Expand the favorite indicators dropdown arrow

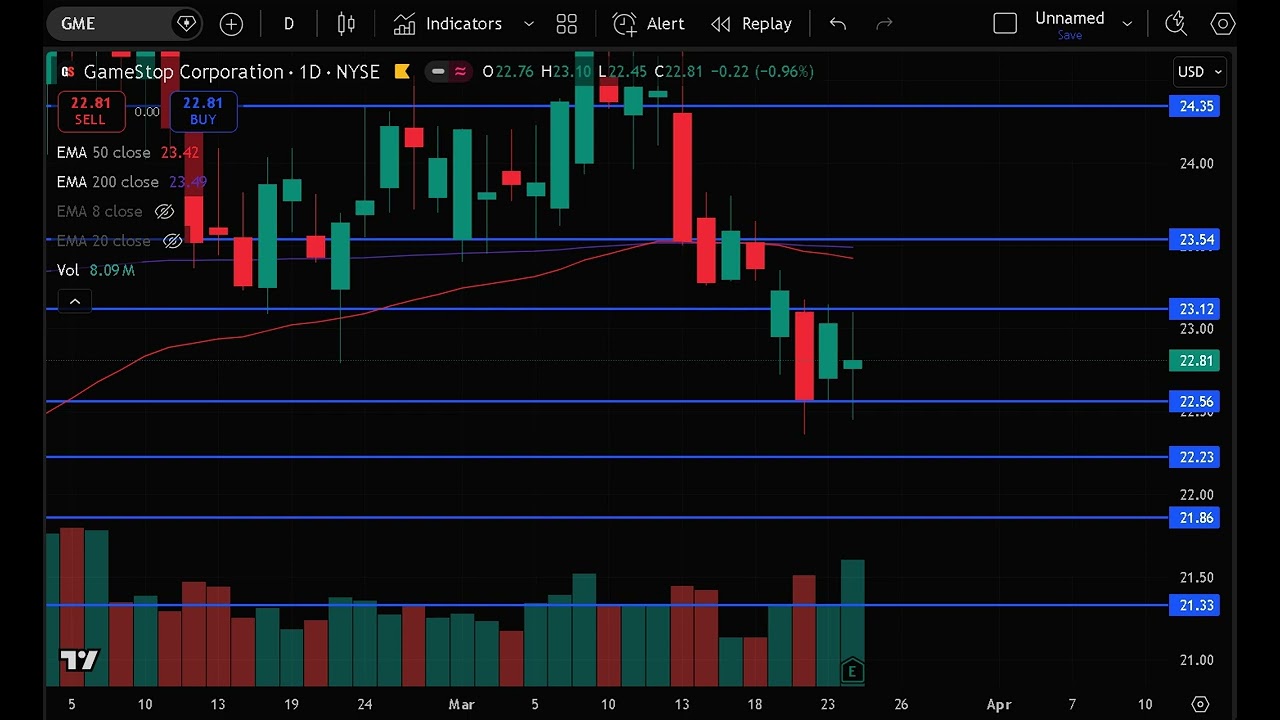tap(529, 23)
